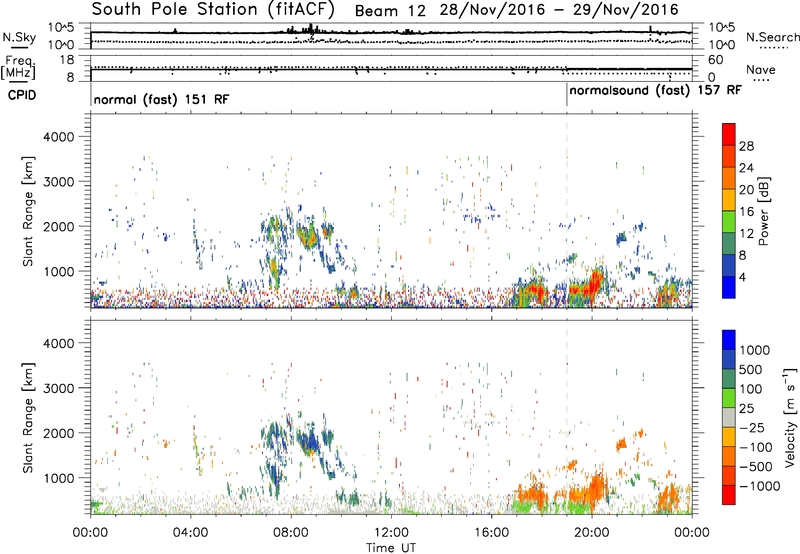Click the 'Freq. [MHz]' axis label
Screen dimensions: 800x554
(x=19, y=68)
